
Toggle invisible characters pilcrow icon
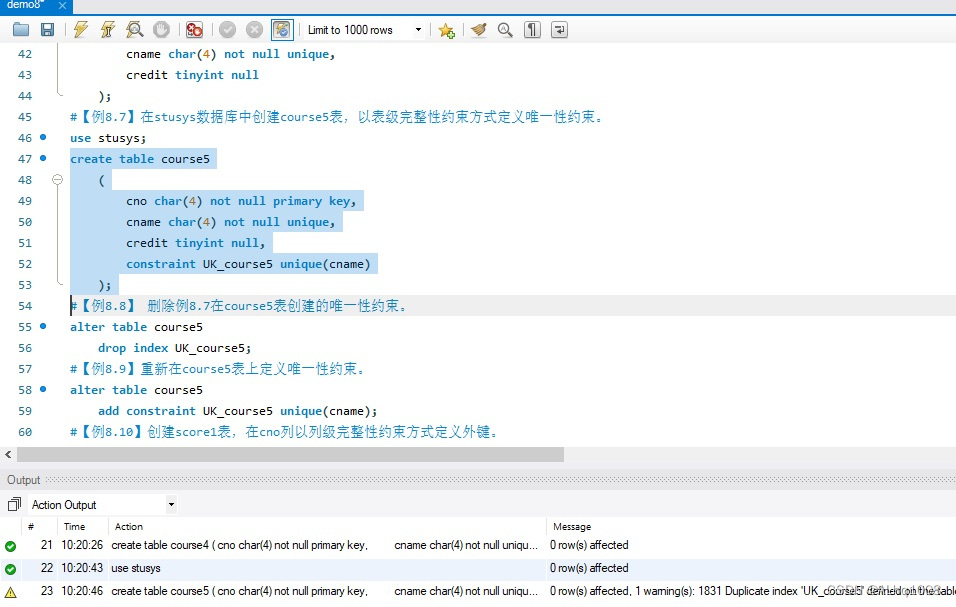[x=532, y=29]
